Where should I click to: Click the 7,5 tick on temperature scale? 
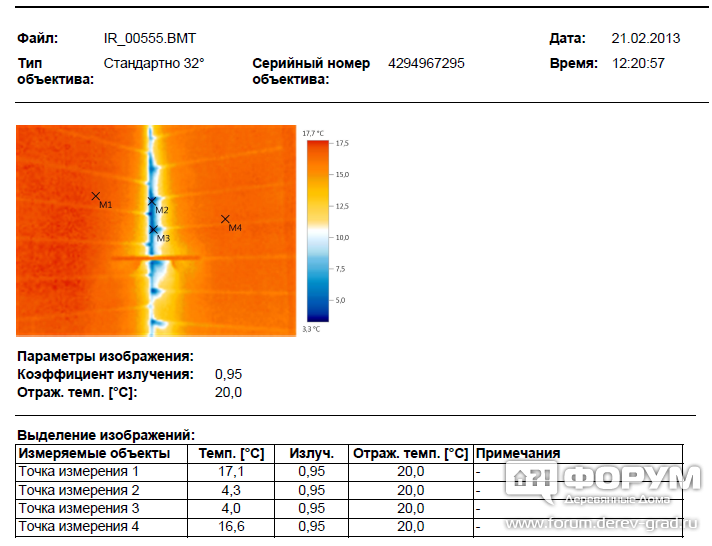pyautogui.click(x=340, y=269)
